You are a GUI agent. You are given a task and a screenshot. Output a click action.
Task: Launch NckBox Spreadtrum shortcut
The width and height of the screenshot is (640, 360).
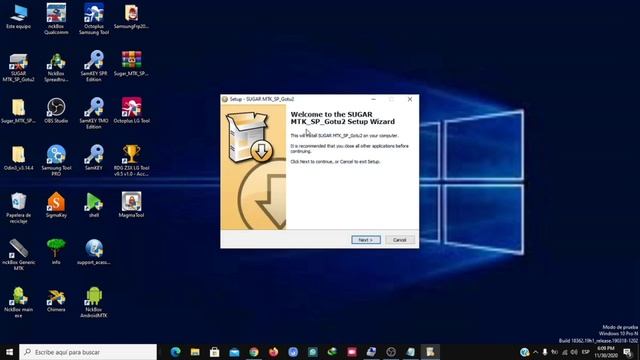56,67
